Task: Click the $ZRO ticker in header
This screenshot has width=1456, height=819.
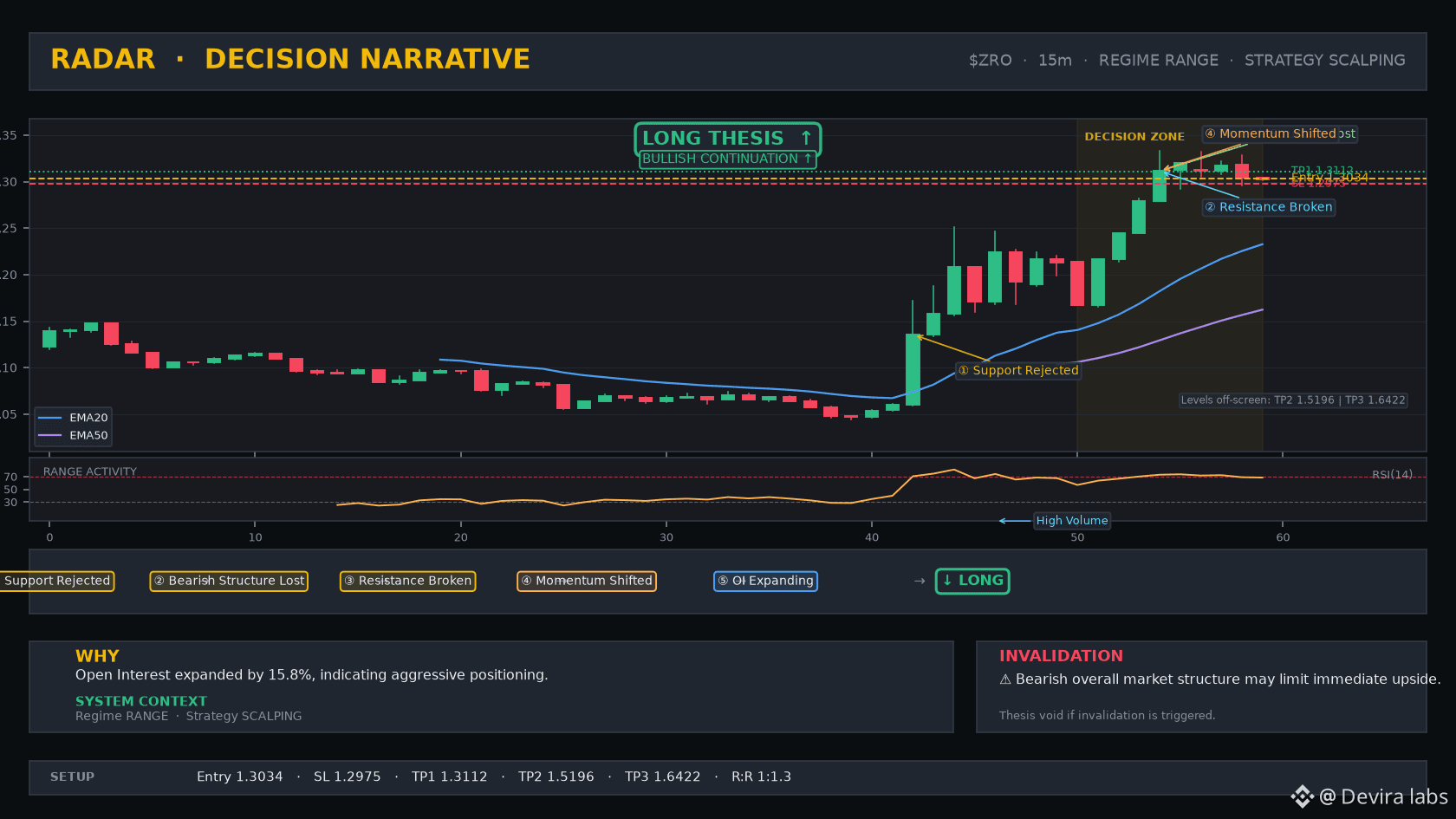Action: [991, 61]
